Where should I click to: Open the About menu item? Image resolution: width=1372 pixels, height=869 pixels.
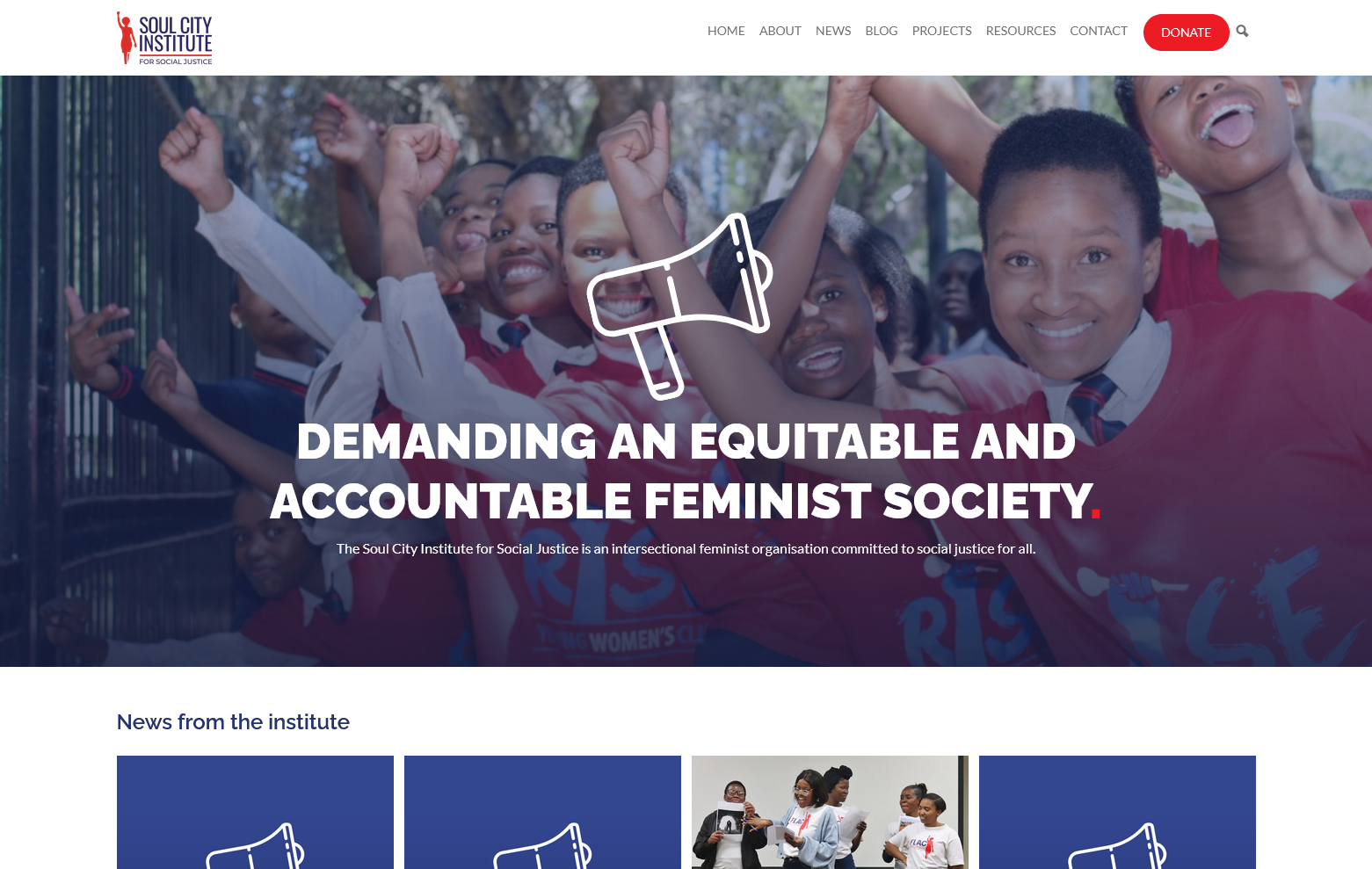(x=780, y=31)
